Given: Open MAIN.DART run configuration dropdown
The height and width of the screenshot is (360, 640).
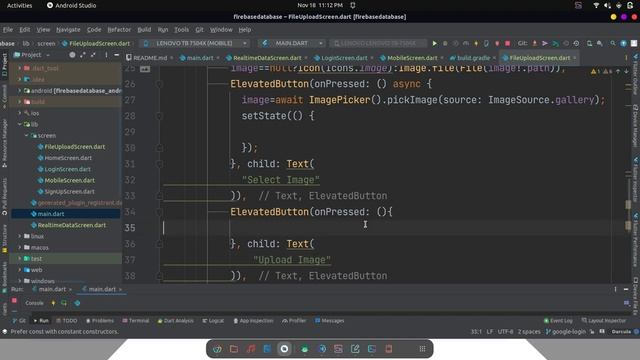Looking at the screenshot, I should tap(292, 43).
